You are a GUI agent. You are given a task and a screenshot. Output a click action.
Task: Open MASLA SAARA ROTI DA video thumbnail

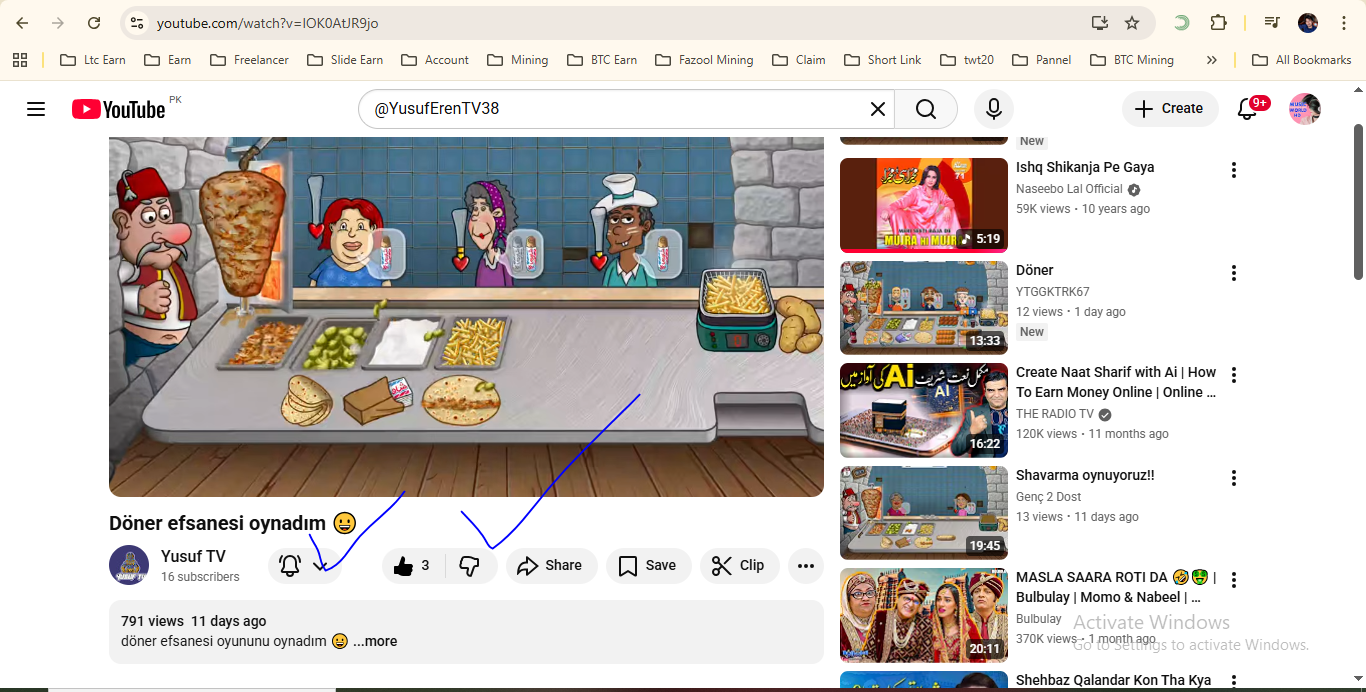click(924, 616)
